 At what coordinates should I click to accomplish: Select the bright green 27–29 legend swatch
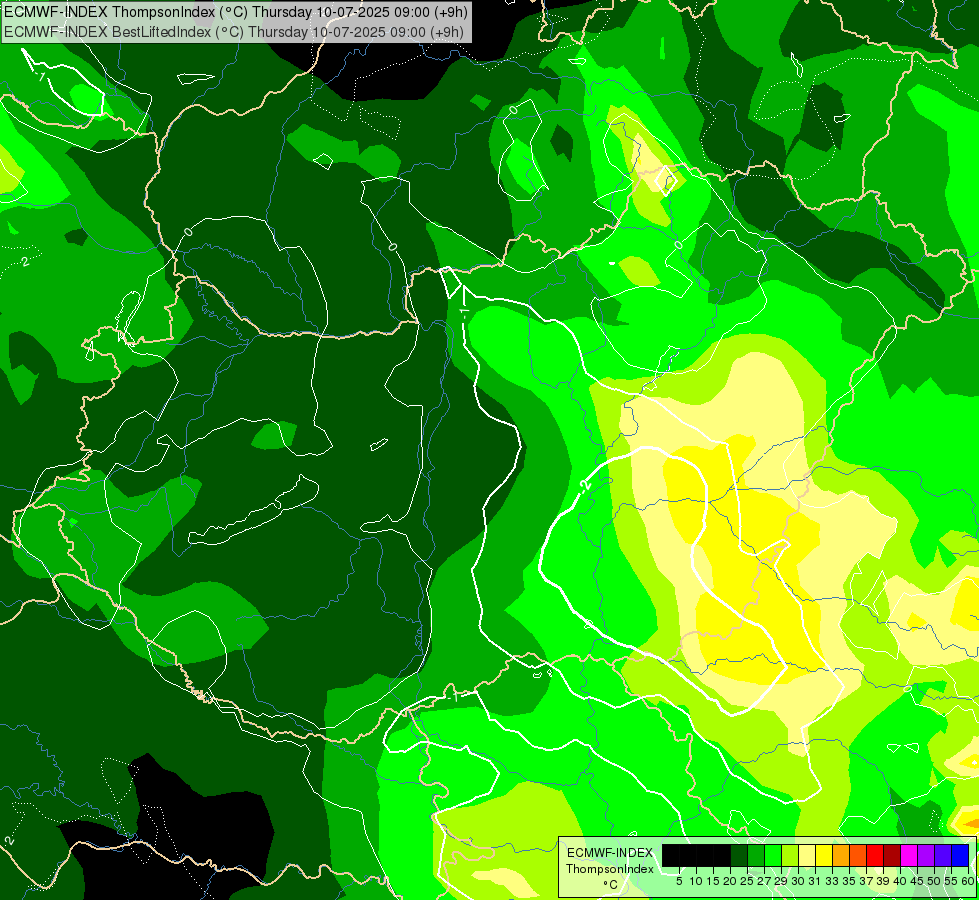[773, 856]
